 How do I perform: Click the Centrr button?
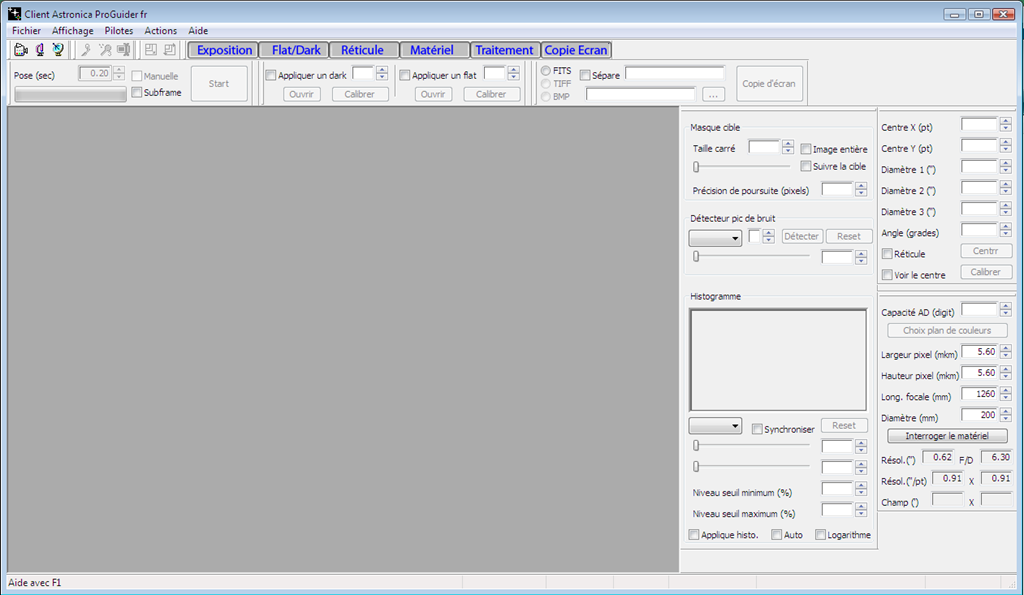click(x=985, y=251)
